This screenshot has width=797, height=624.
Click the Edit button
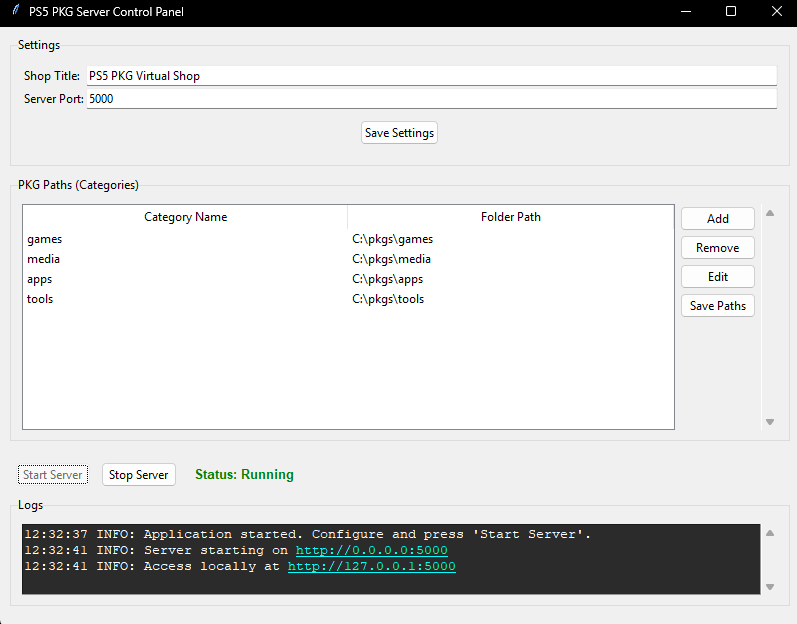point(717,277)
